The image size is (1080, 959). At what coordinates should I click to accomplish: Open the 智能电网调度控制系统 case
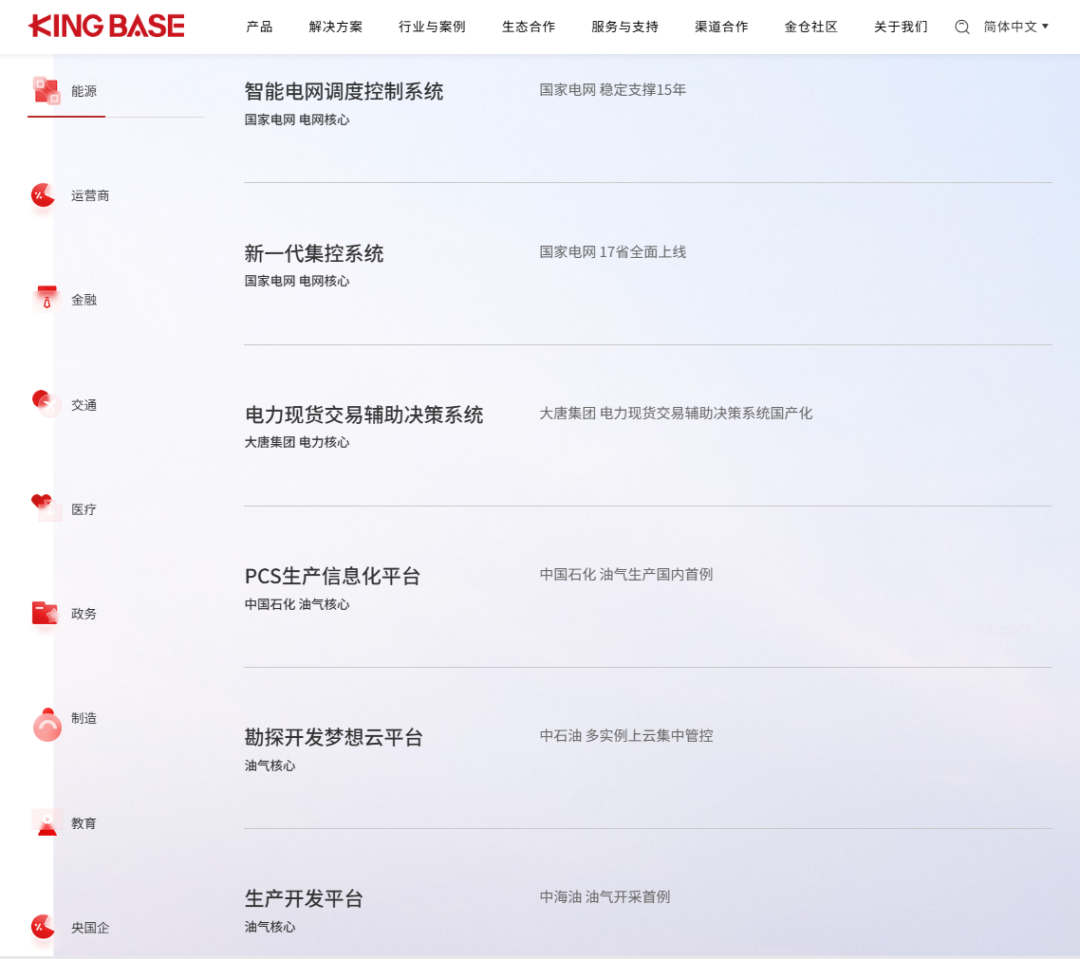click(x=344, y=92)
